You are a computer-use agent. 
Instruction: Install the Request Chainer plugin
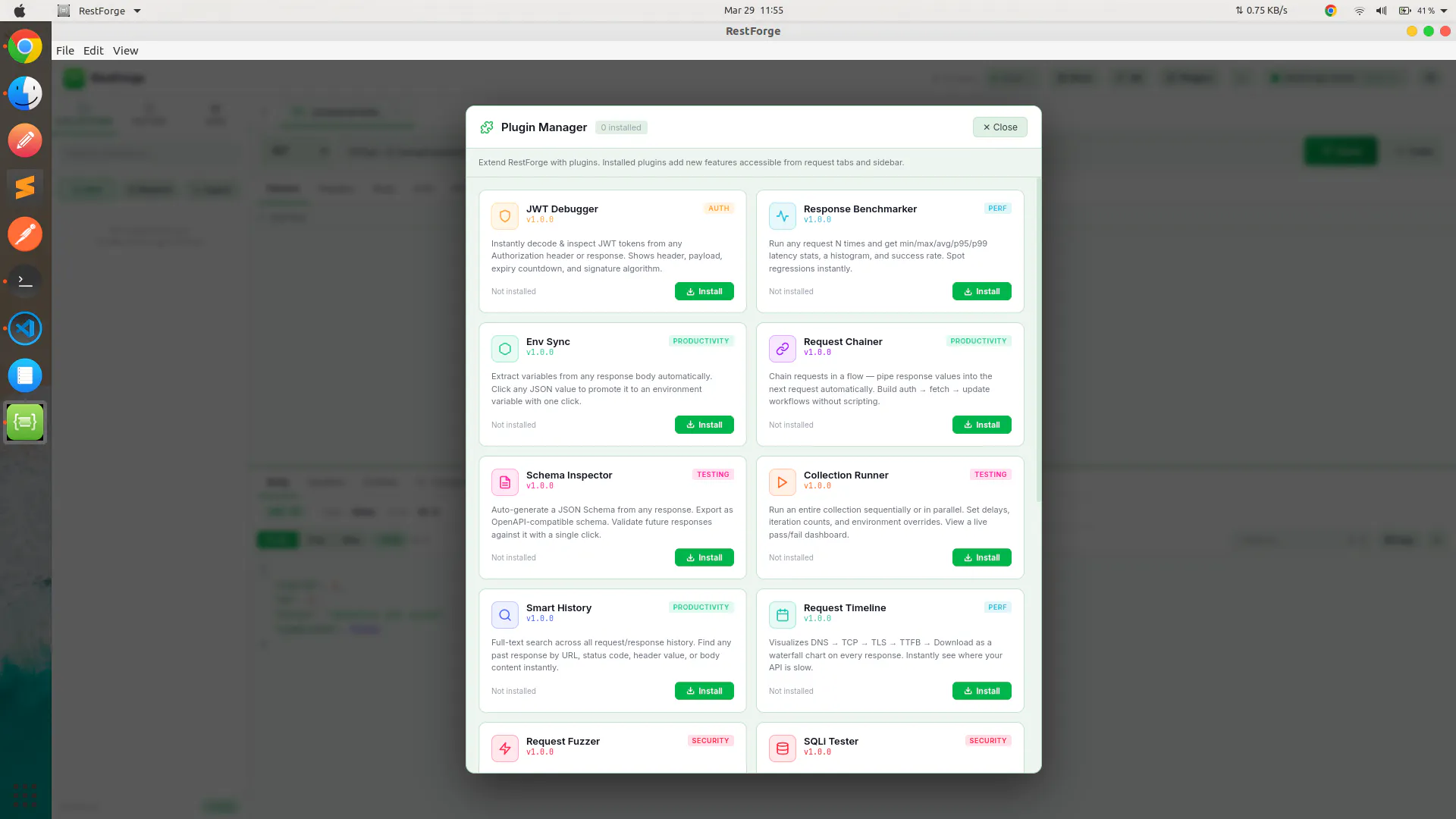pyautogui.click(x=982, y=425)
